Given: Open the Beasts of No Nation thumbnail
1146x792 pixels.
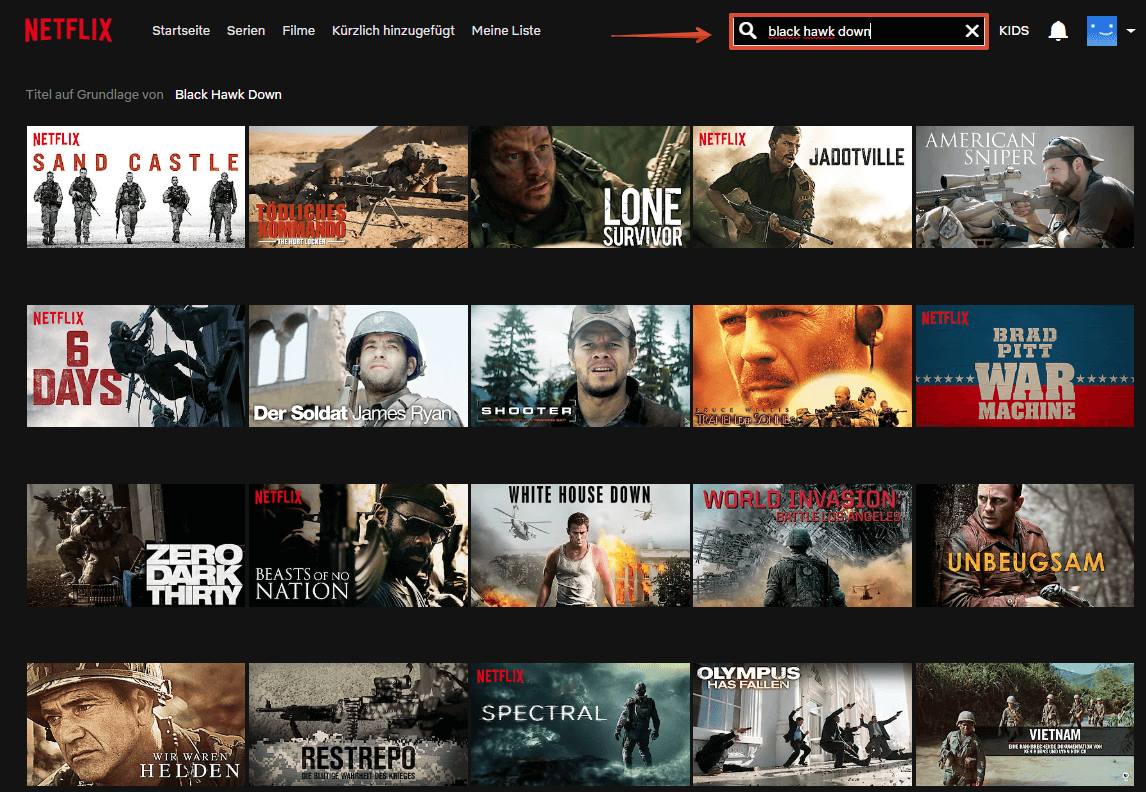Looking at the screenshot, I should pos(358,545).
